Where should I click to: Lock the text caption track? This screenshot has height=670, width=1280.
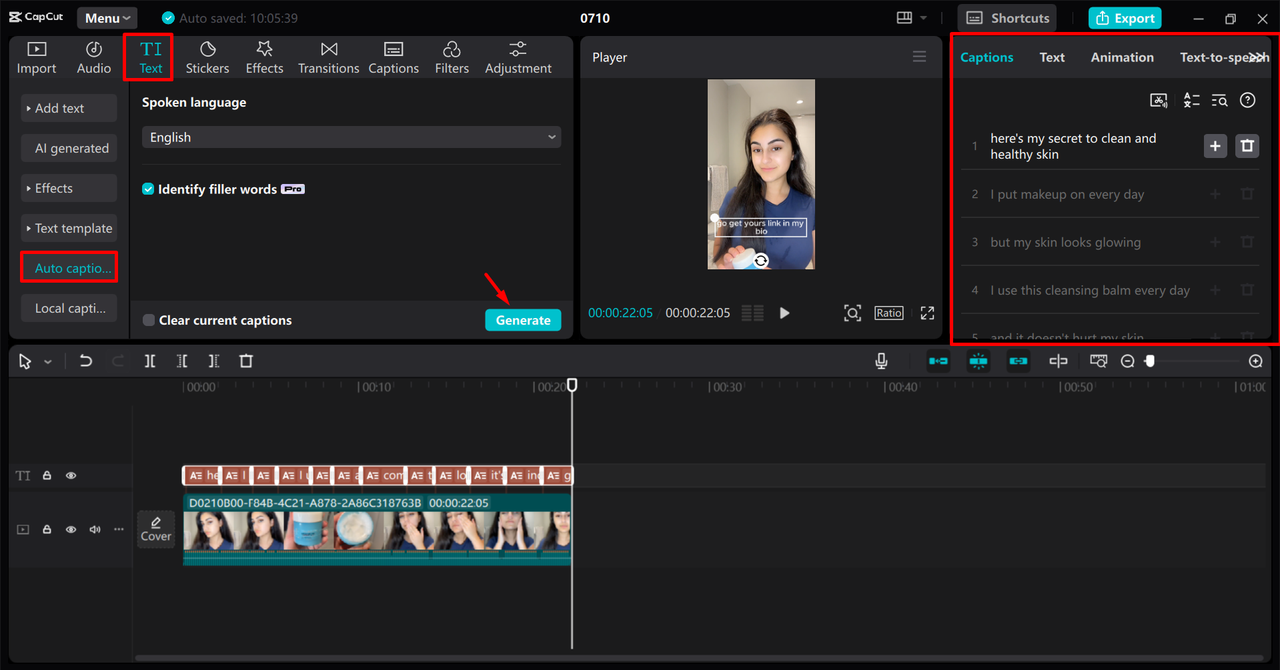[x=47, y=476]
